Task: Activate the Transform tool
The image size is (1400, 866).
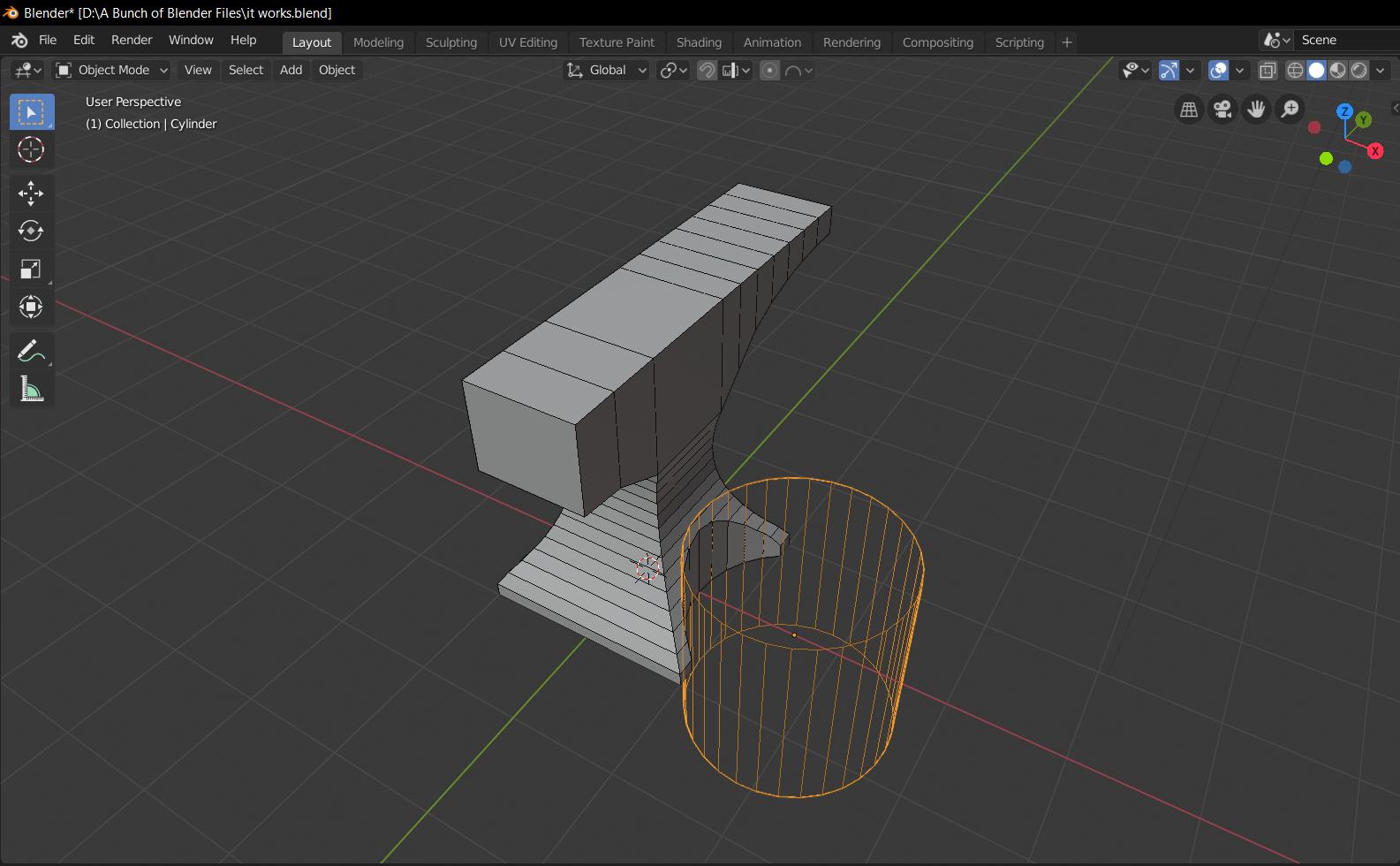Action: point(31,307)
